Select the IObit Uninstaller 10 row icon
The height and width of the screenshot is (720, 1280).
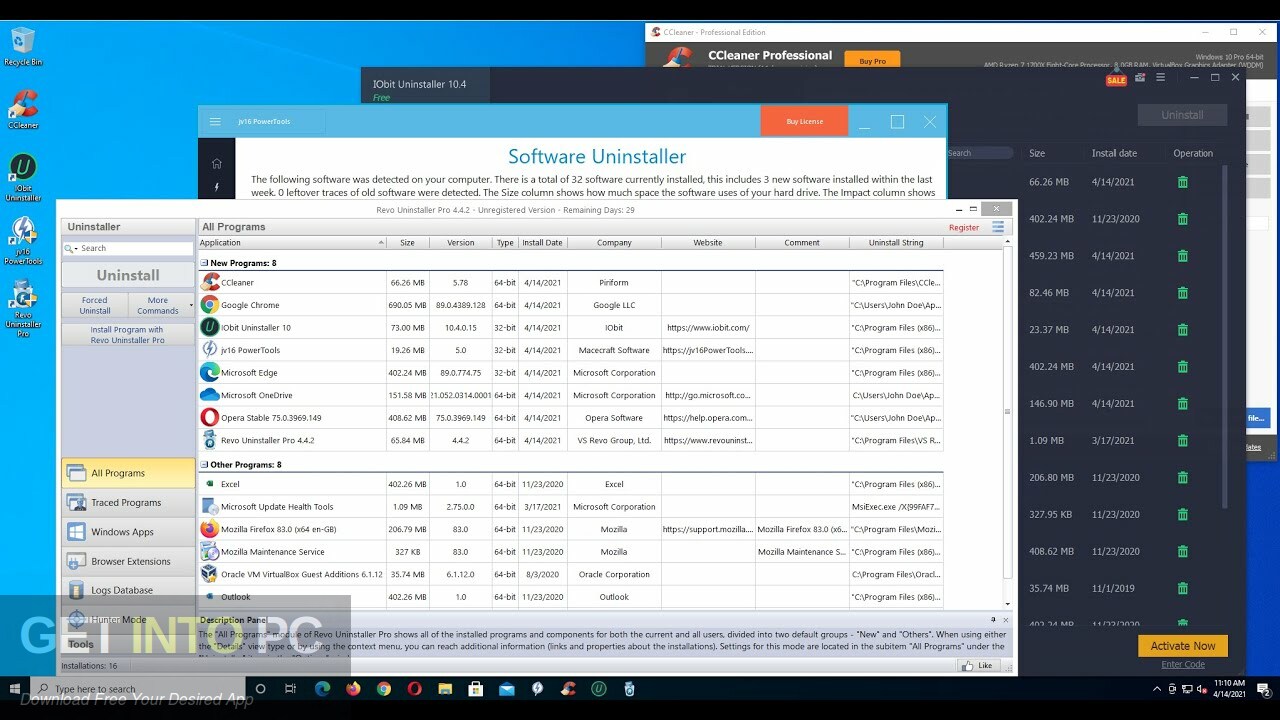(210, 328)
